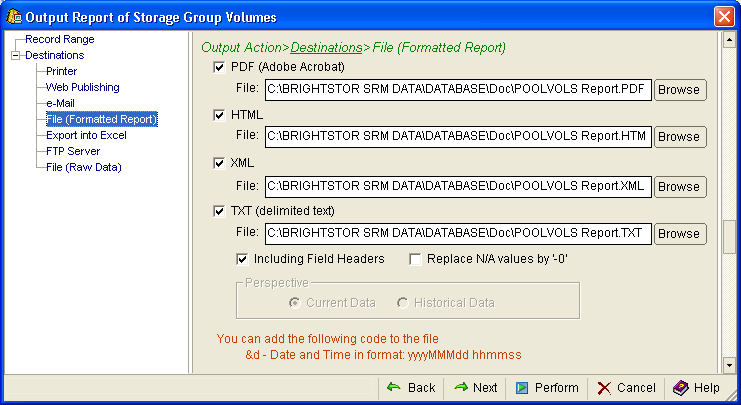
Task: Click the Help button label
Action: point(707,388)
